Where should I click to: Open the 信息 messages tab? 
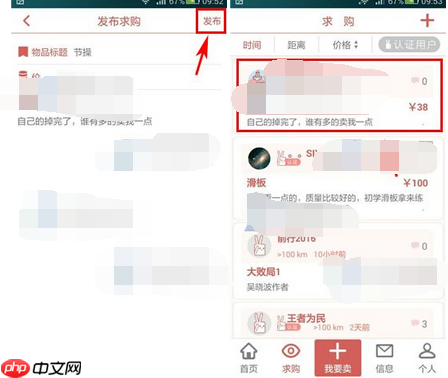tap(384, 358)
